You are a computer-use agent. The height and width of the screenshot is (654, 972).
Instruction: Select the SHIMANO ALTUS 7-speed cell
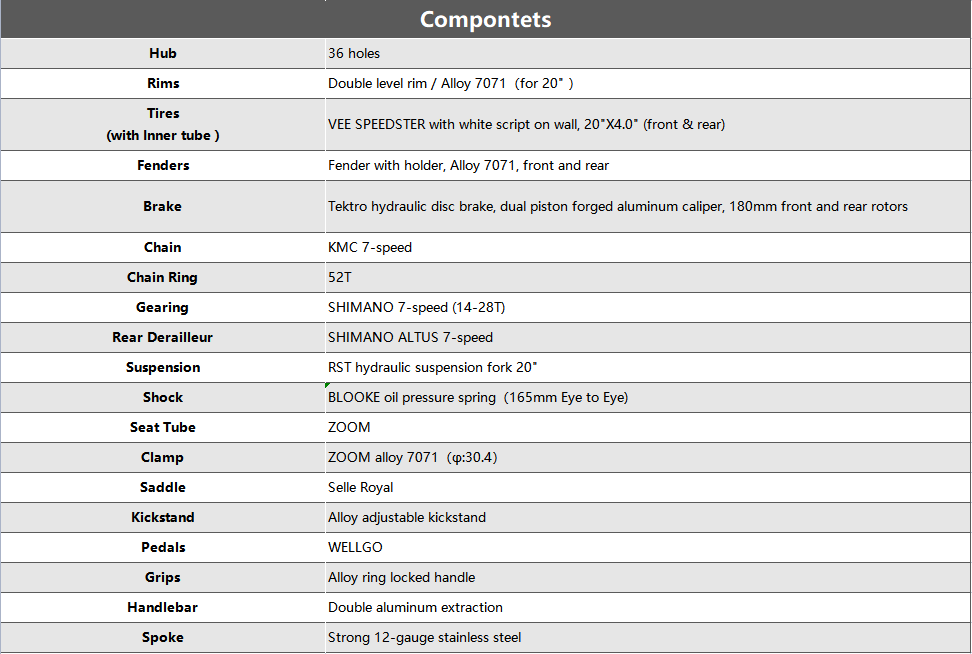[410, 337]
